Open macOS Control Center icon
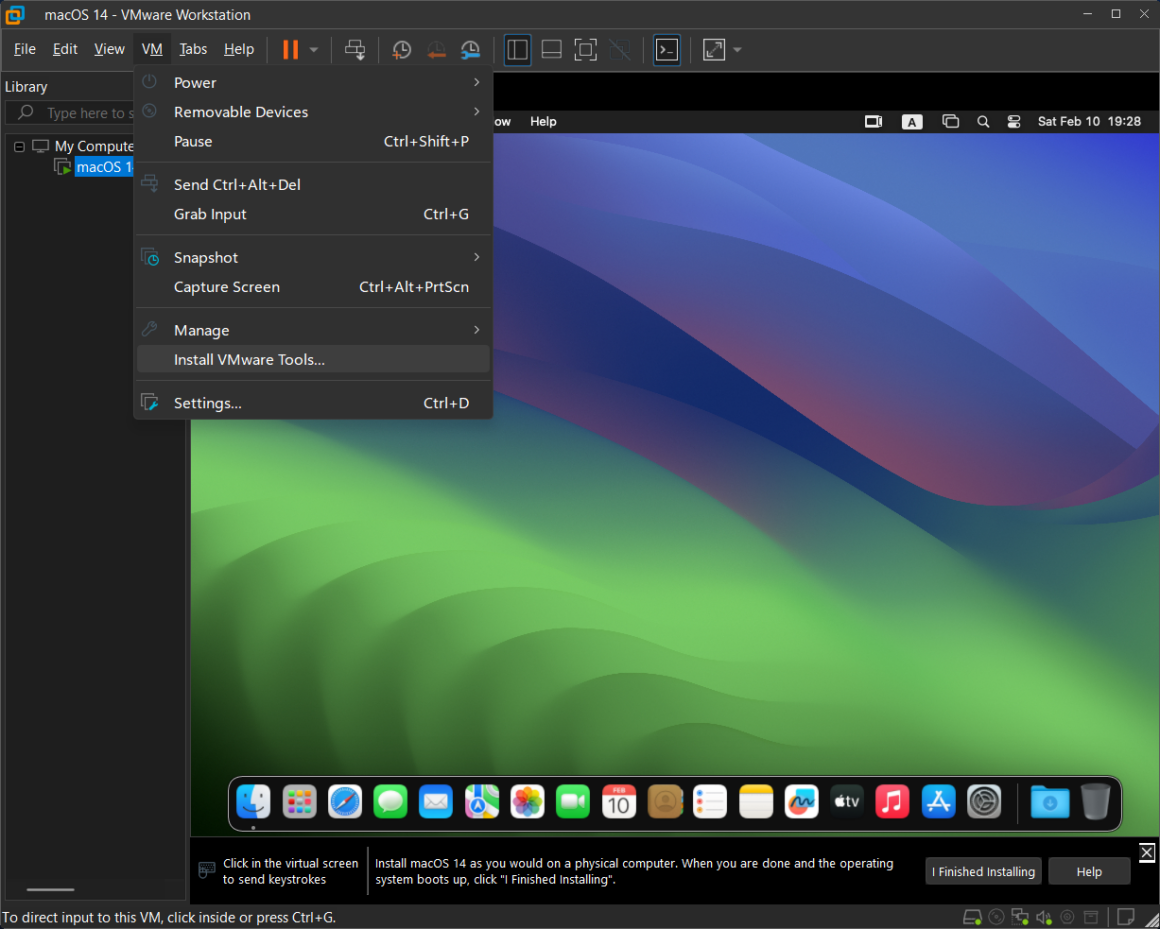The height and width of the screenshot is (929, 1160). (x=1014, y=122)
